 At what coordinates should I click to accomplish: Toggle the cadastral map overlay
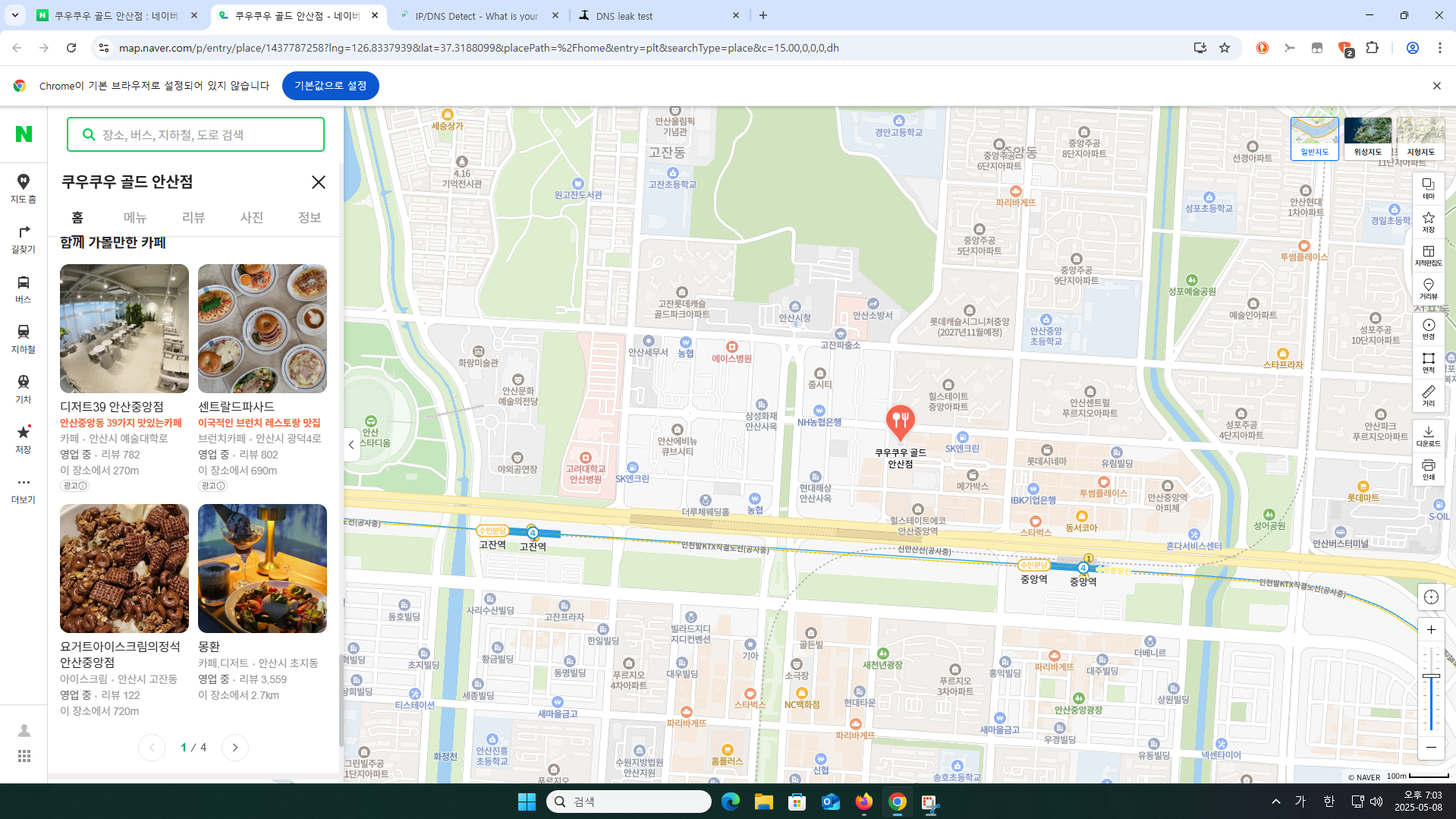click(x=1429, y=254)
